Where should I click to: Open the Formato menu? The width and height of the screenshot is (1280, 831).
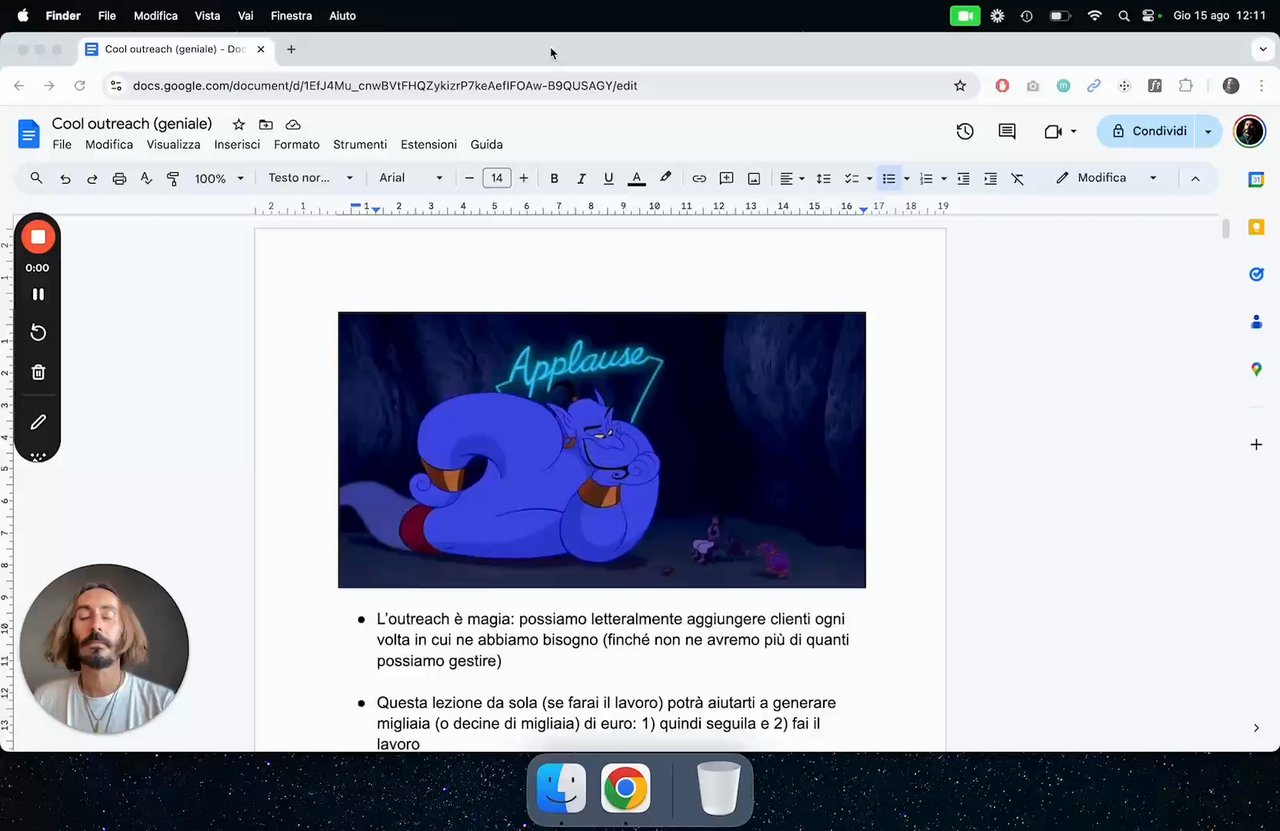297,145
